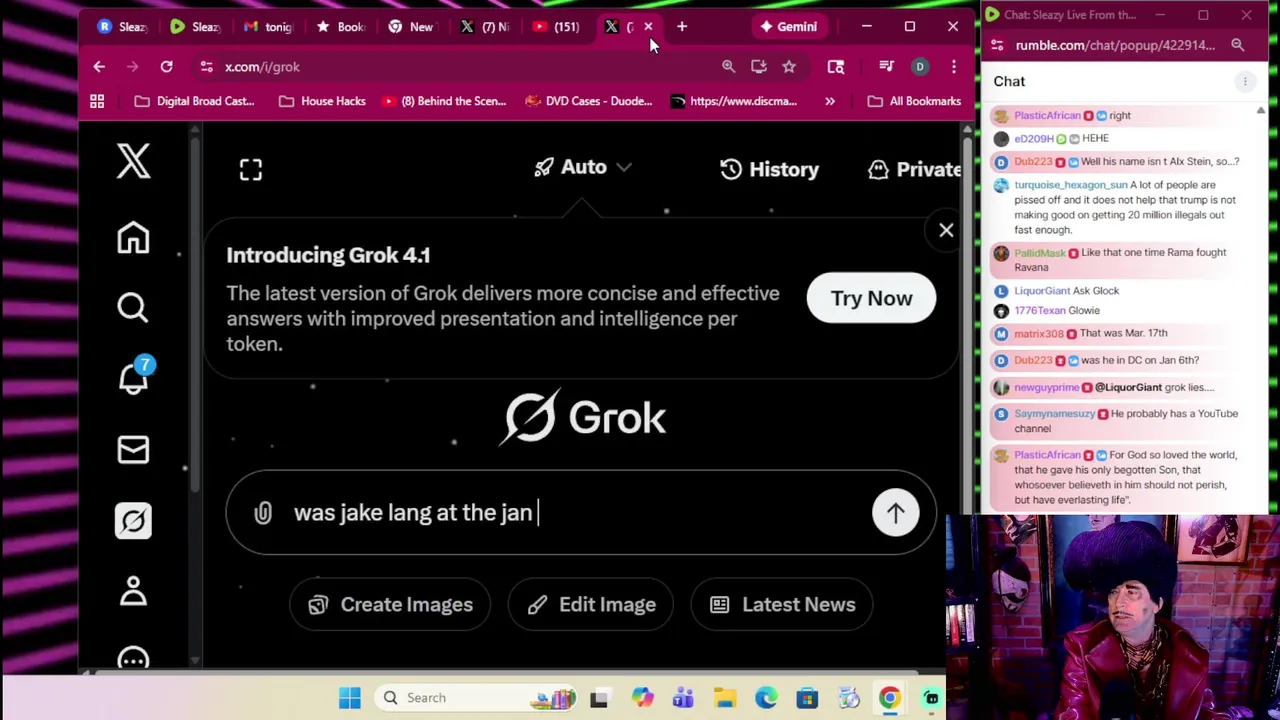
Task: Click the search icon in Rumble chat window
Action: pyautogui.click(x=1238, y=45)
